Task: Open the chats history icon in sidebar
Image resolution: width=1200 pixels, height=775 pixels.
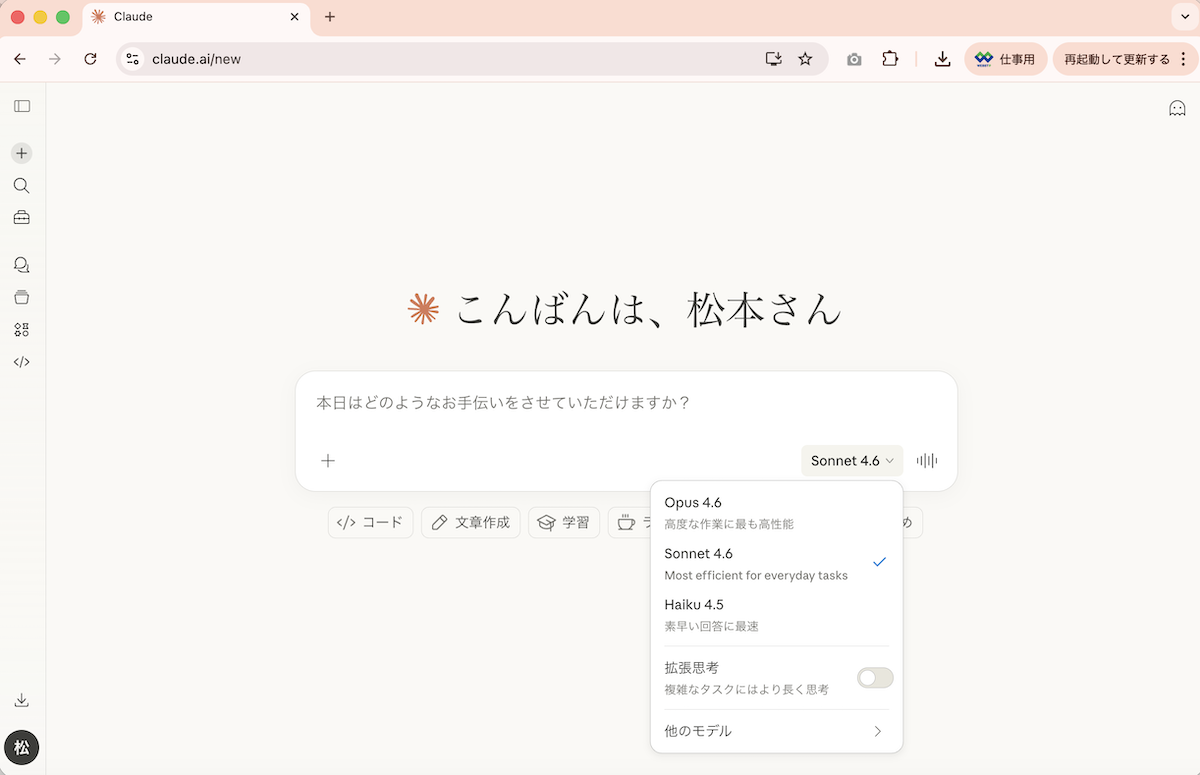Action: [x=22, y=265]
